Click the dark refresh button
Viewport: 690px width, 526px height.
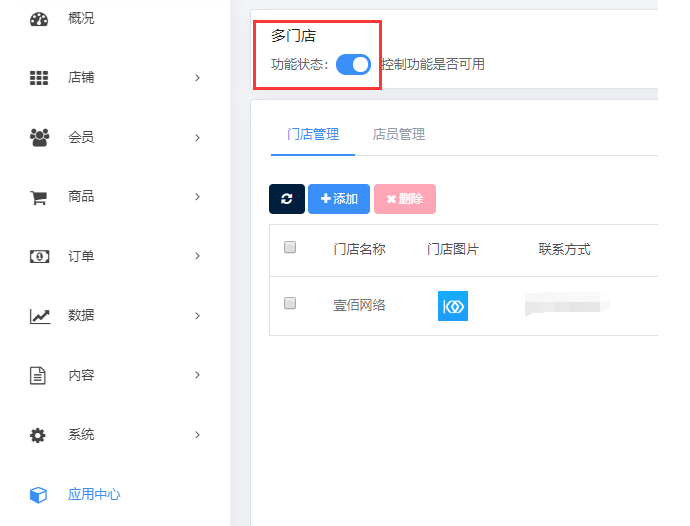(x=287, y=199)
